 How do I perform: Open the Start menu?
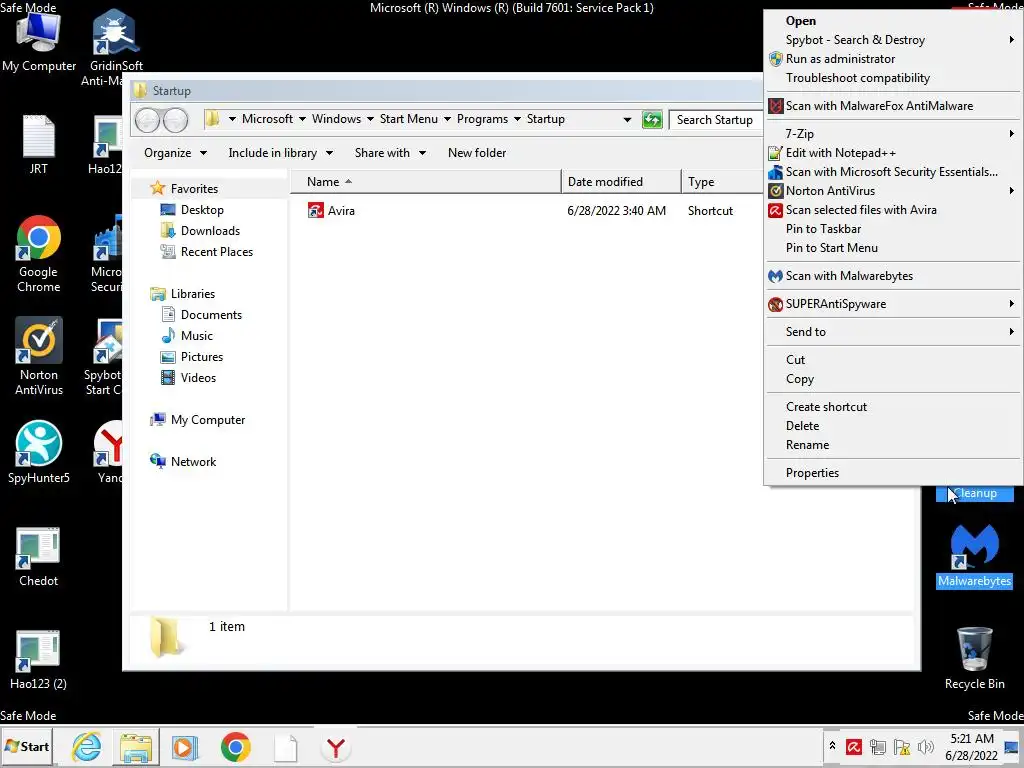point(27,746)
